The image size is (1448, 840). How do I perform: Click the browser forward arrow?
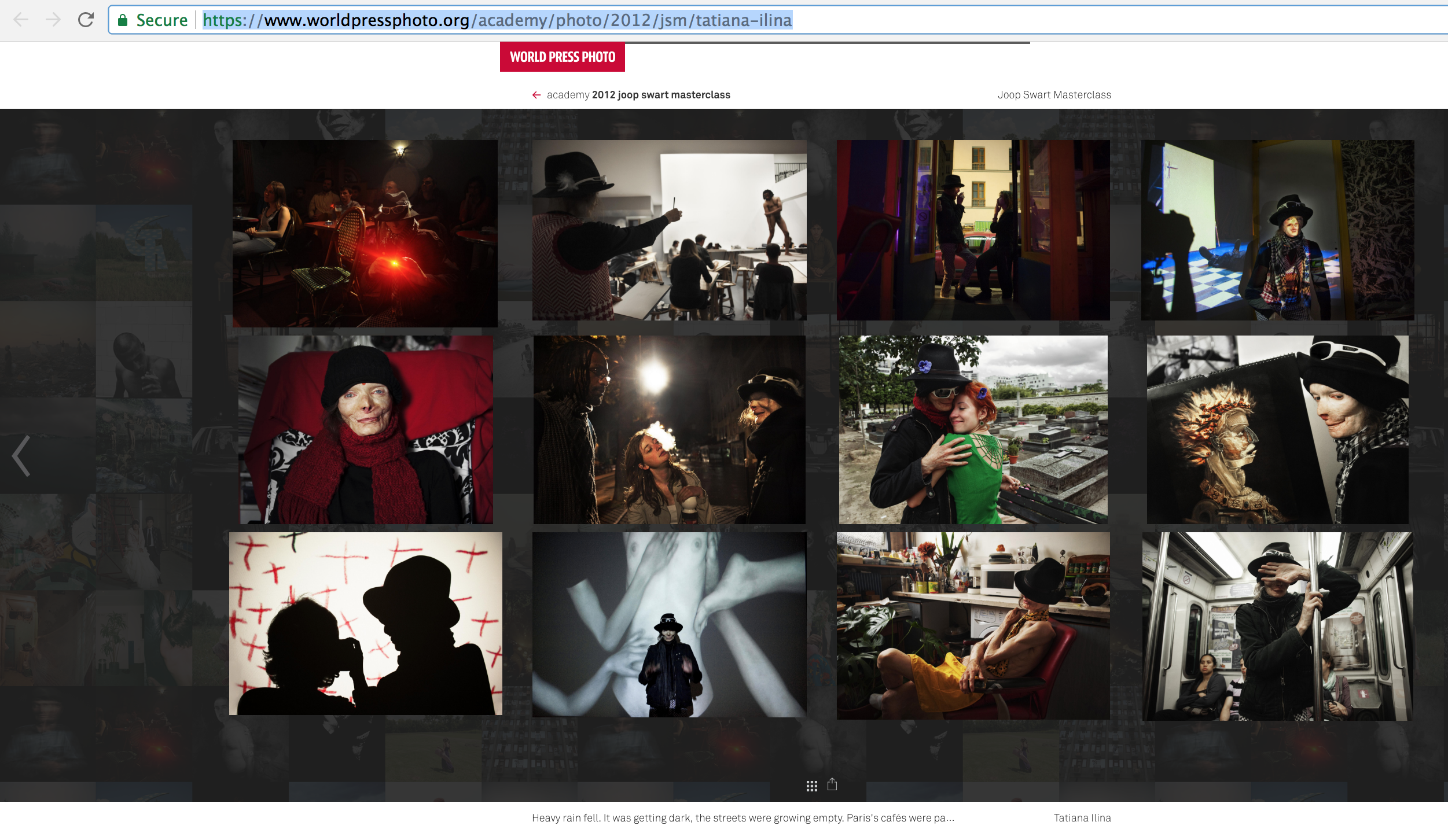click(x=53, y=20)
